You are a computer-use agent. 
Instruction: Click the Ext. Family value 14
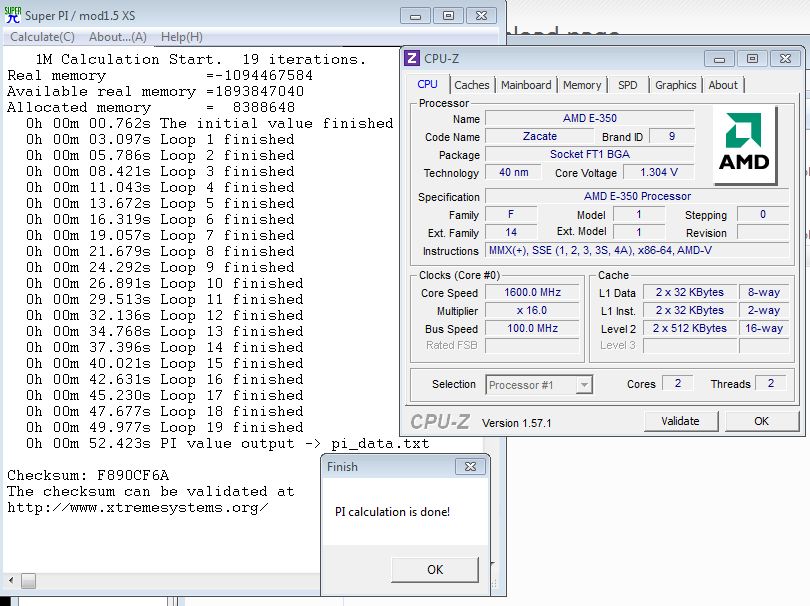tap(511, 232)
